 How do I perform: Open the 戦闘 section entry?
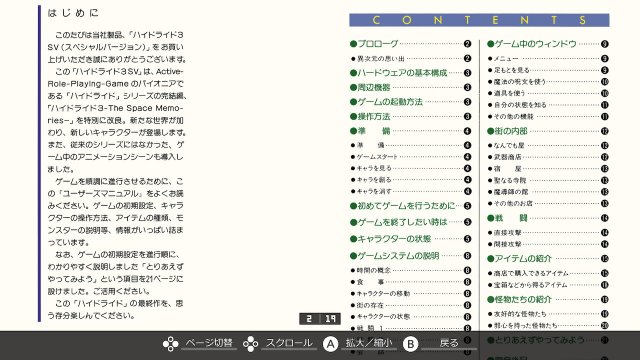tap(548, 218)
